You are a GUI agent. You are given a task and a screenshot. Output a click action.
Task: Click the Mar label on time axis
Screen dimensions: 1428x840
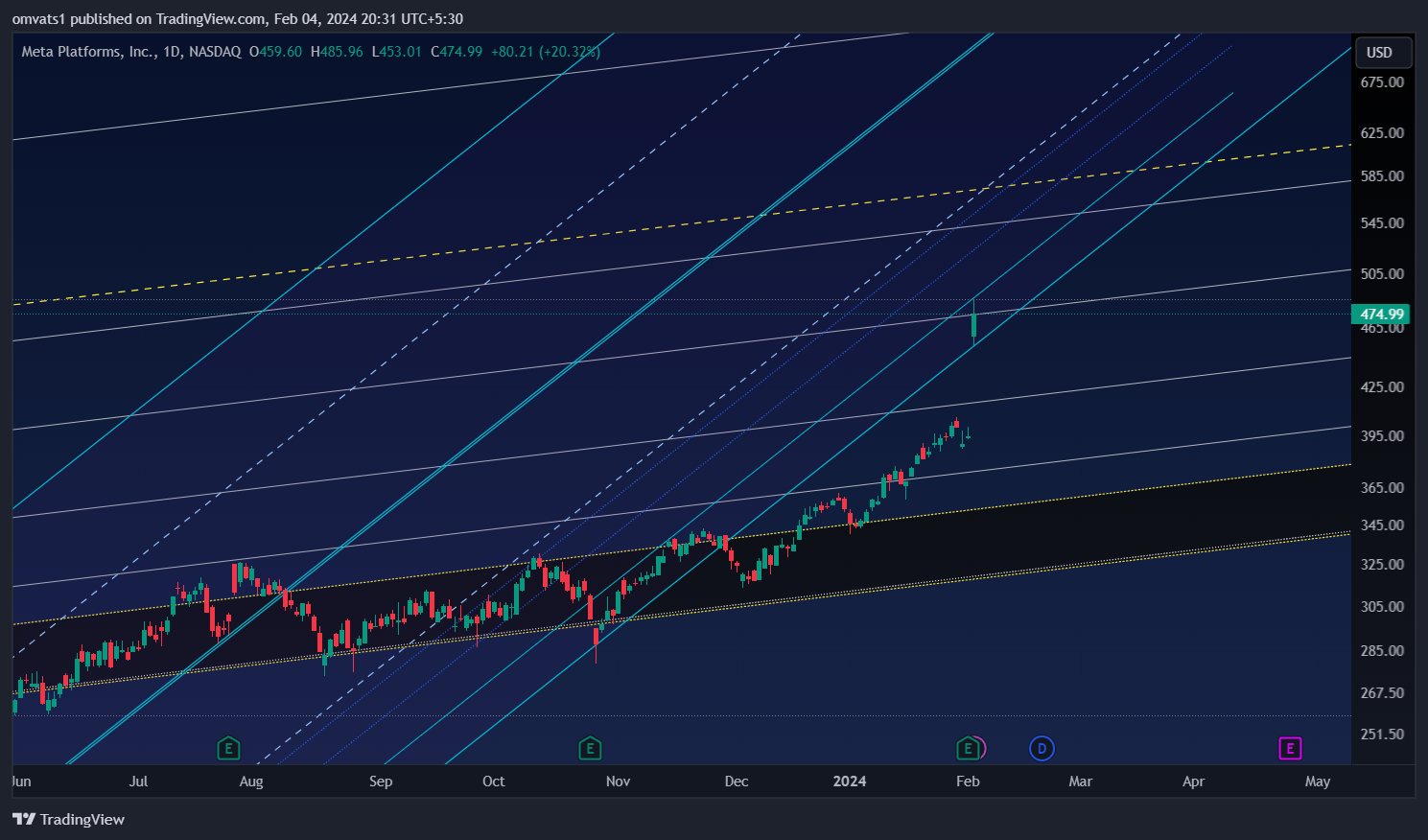[1081, 782]
